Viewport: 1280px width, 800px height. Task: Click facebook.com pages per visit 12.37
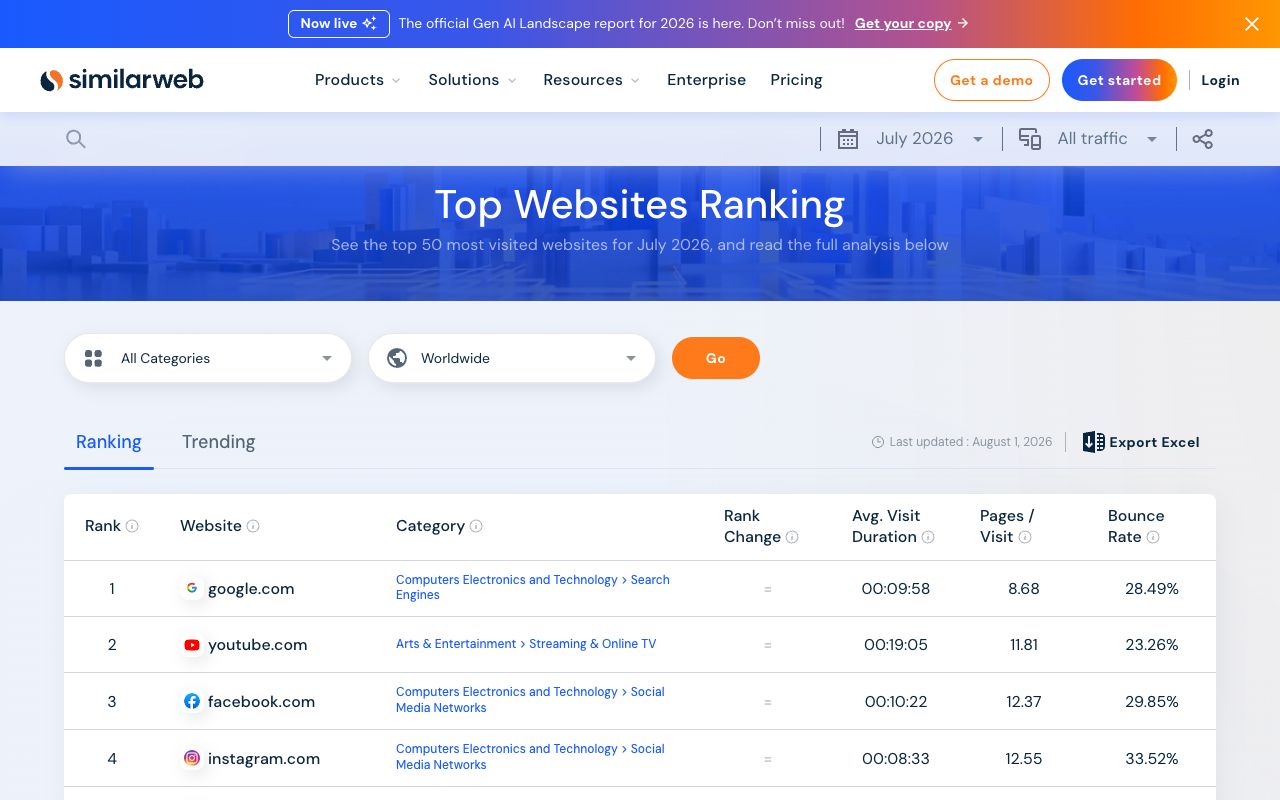coord(1024,702)
